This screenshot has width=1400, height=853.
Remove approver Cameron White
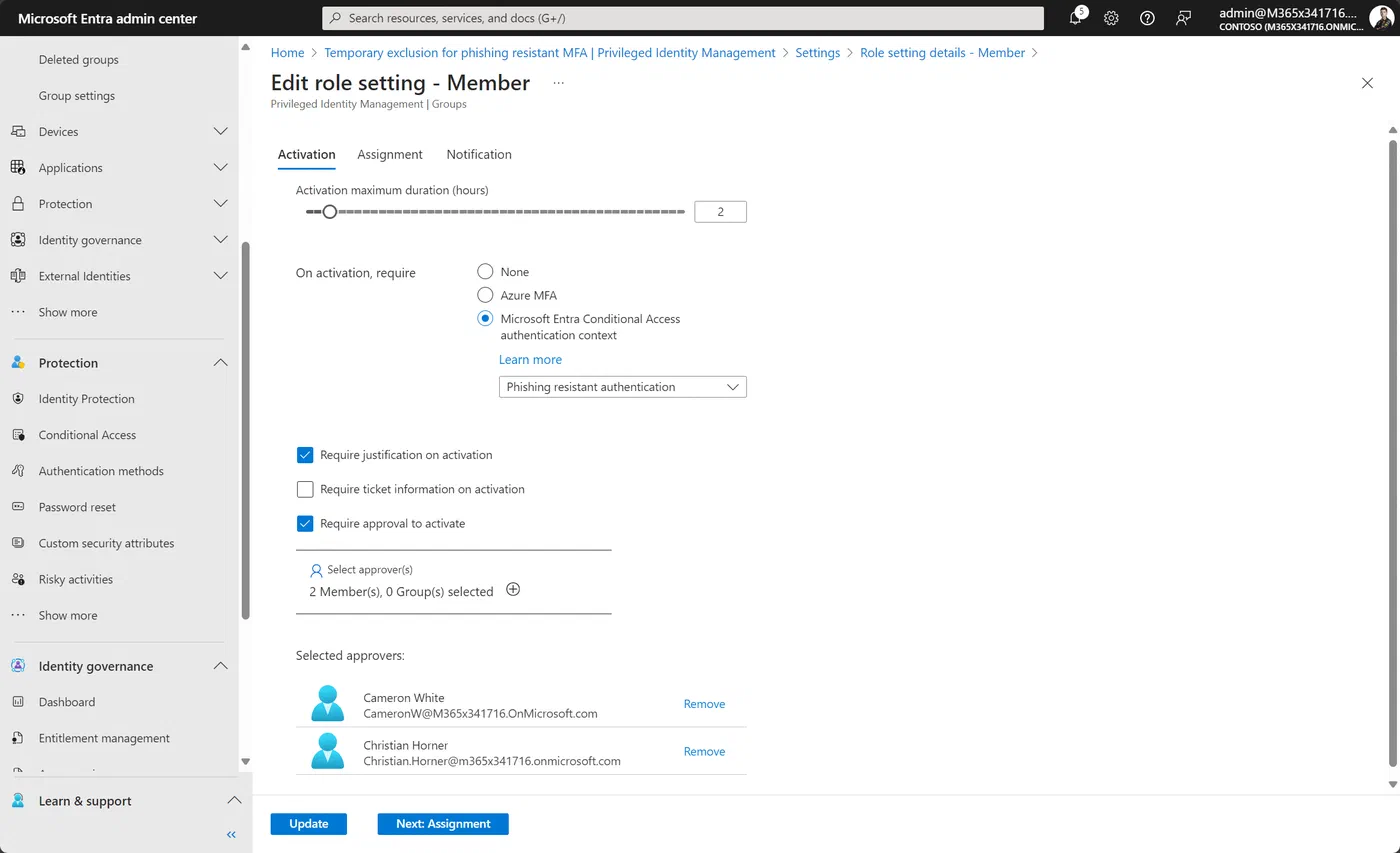tap(704, 704)
